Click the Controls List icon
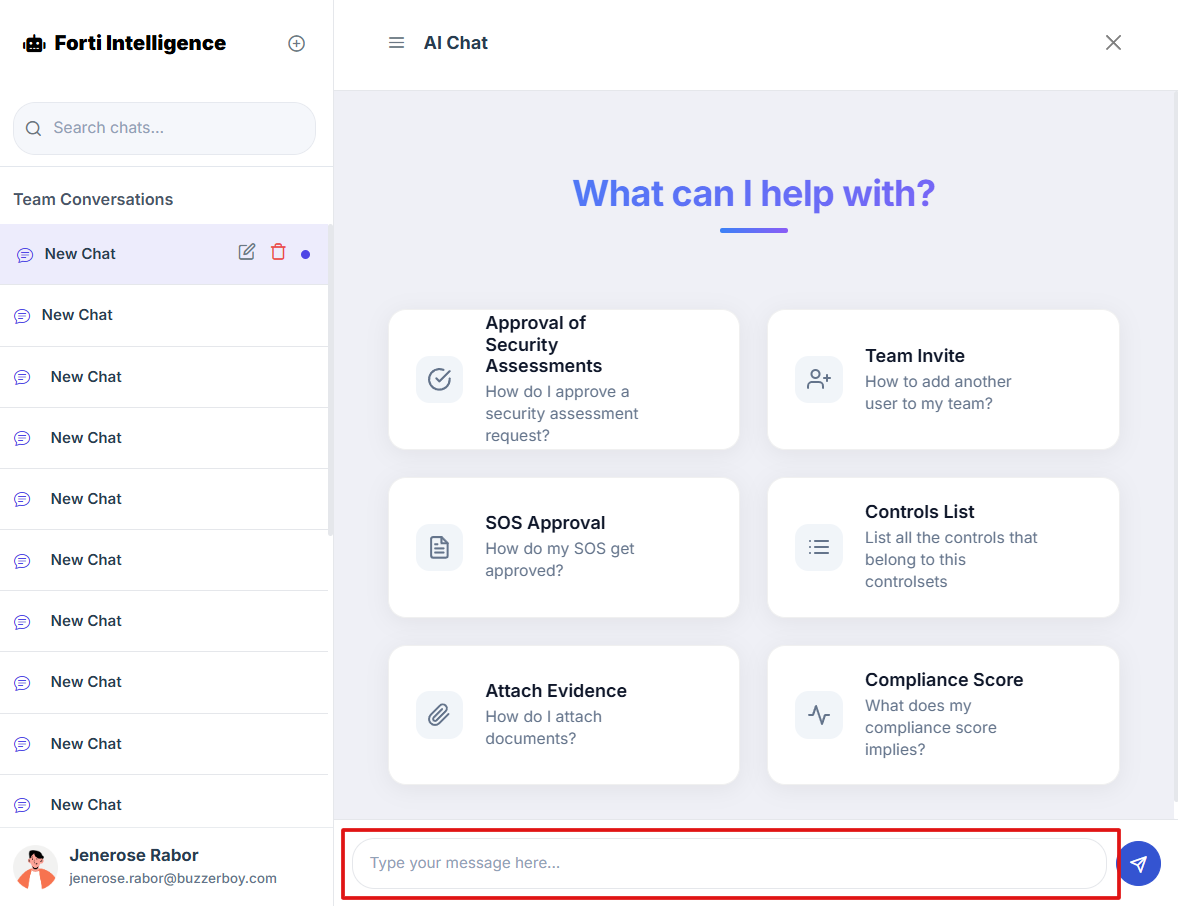The width and height of the screenshot is (1178, 906). [819, 547]
